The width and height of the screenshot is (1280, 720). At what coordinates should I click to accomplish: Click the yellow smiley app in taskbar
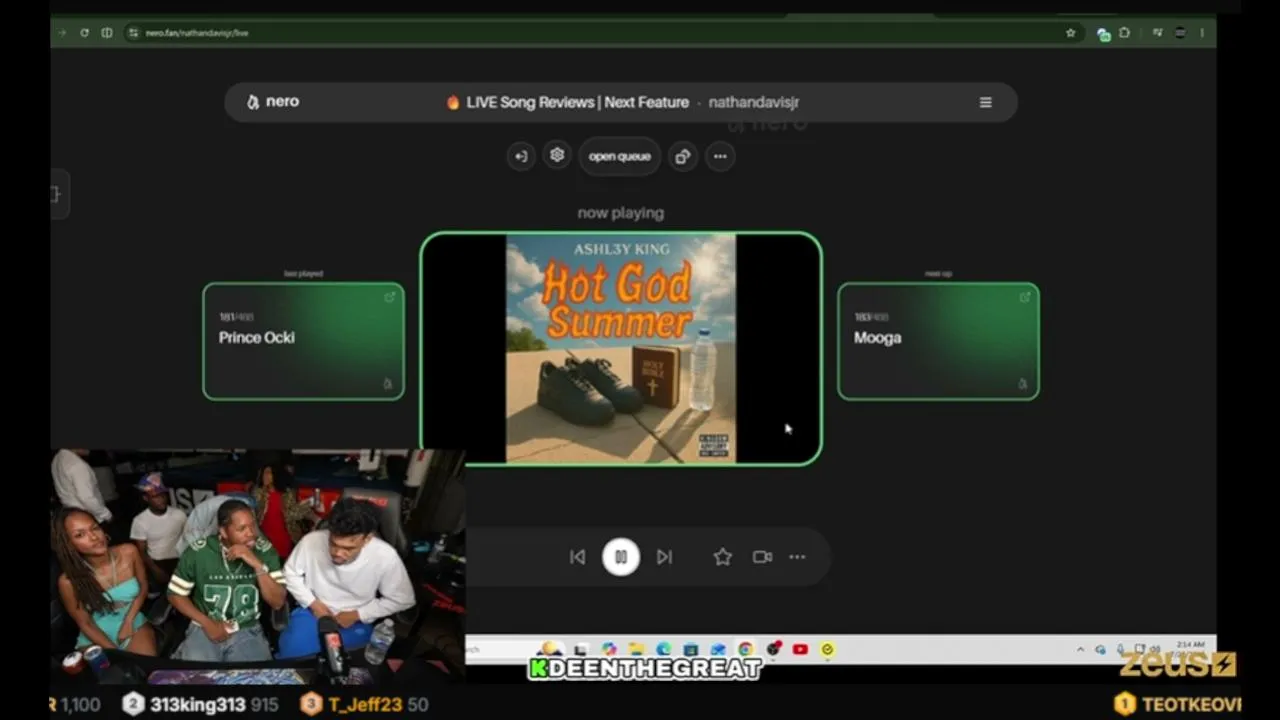point(827,650)
